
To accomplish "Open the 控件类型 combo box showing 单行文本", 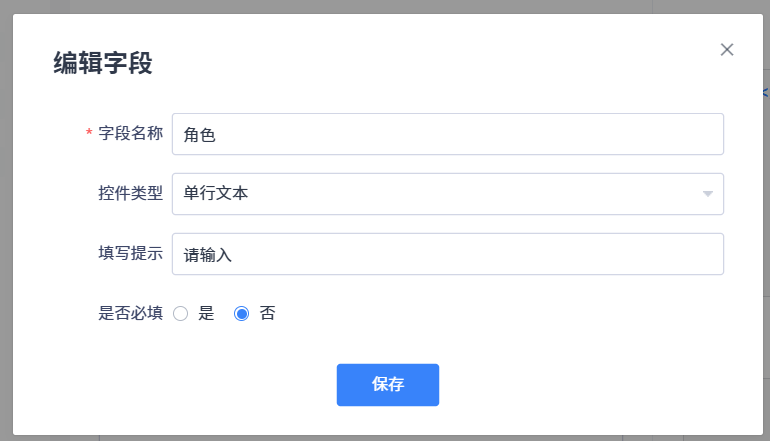I will (447, 194).
